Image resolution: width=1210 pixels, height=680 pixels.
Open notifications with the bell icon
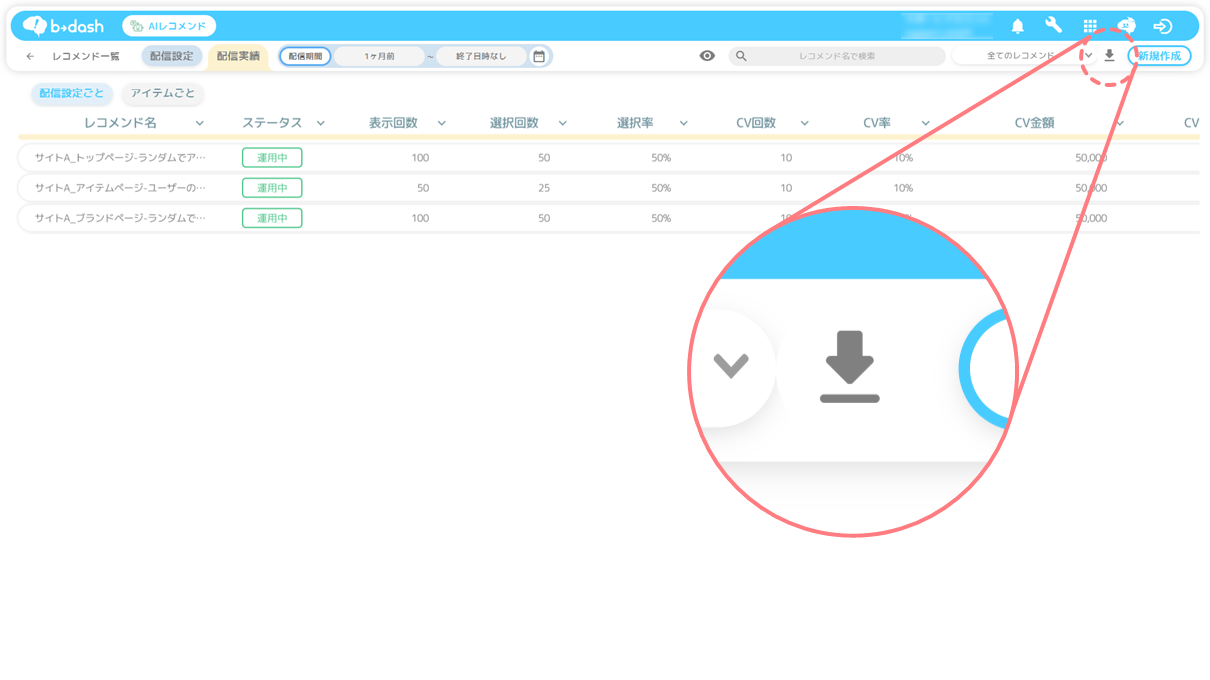[1018, 26]
